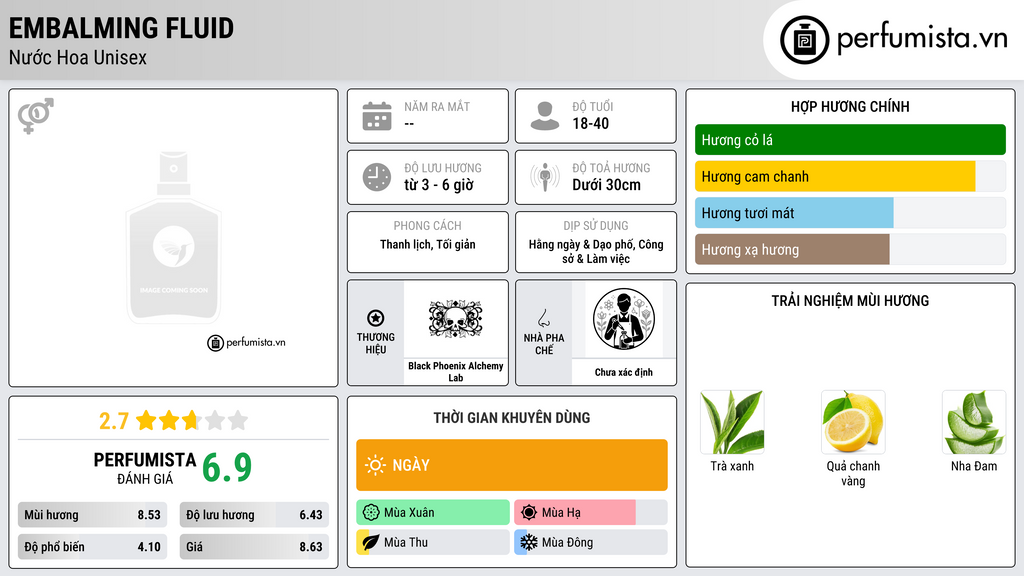Screen dimensions: 1024x576
Task: Select the Hương tươi mát blue bar
Action: click(x=850, y=213)
